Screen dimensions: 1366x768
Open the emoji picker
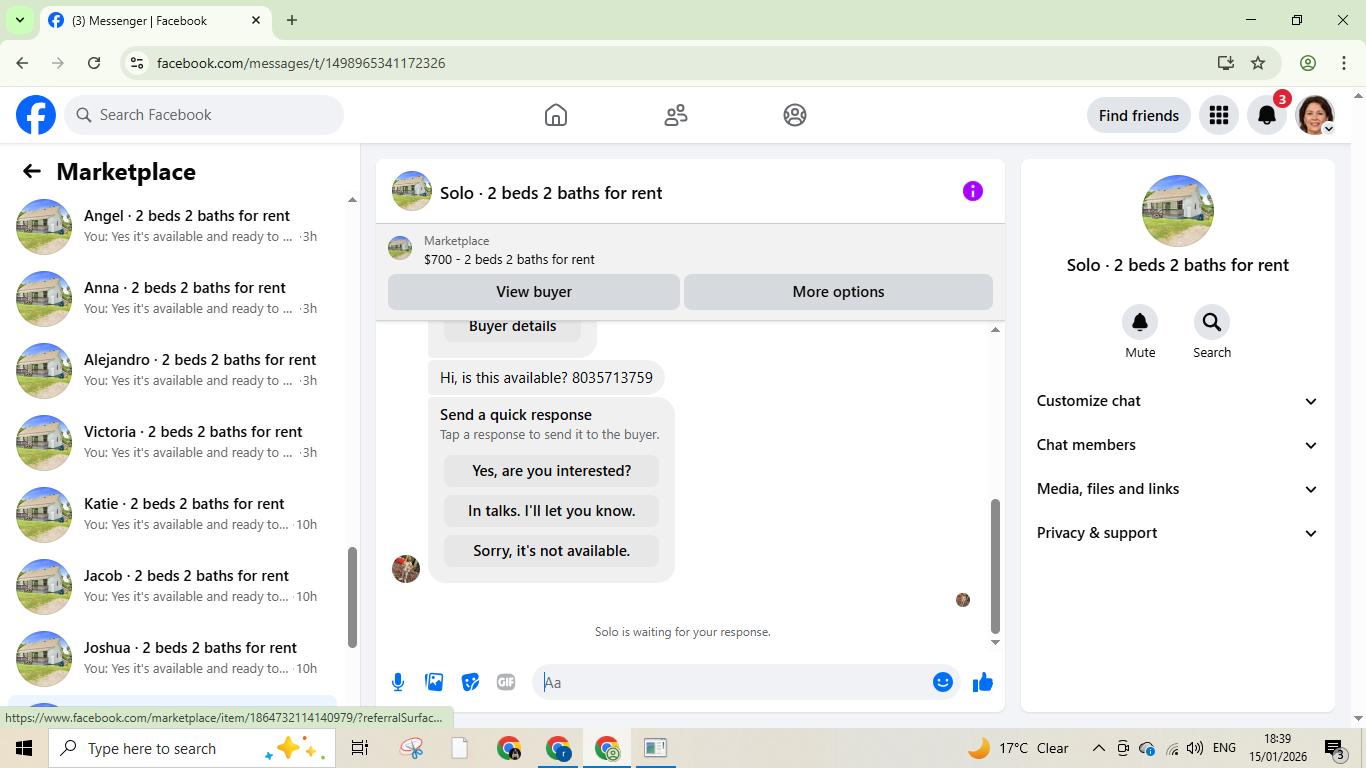click(x=943, y=682)
